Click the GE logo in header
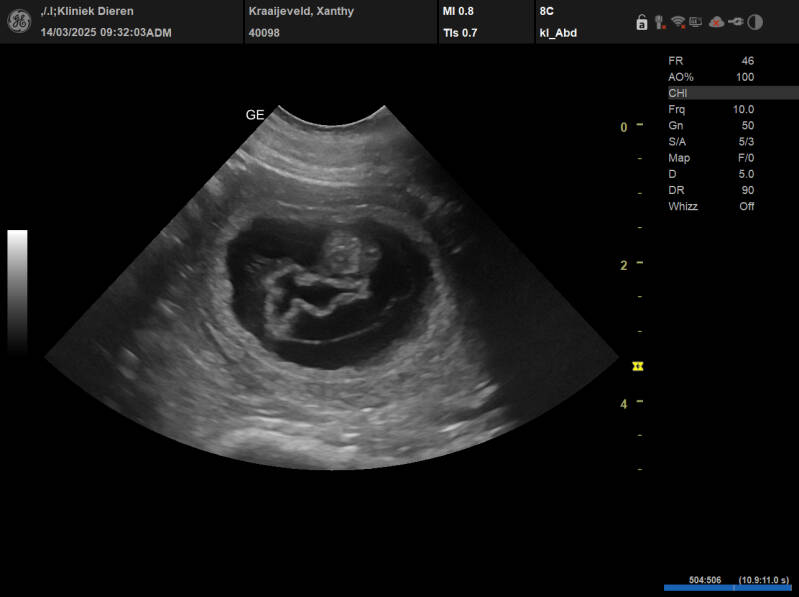This screenshot has width=799, height=597. 19,22
